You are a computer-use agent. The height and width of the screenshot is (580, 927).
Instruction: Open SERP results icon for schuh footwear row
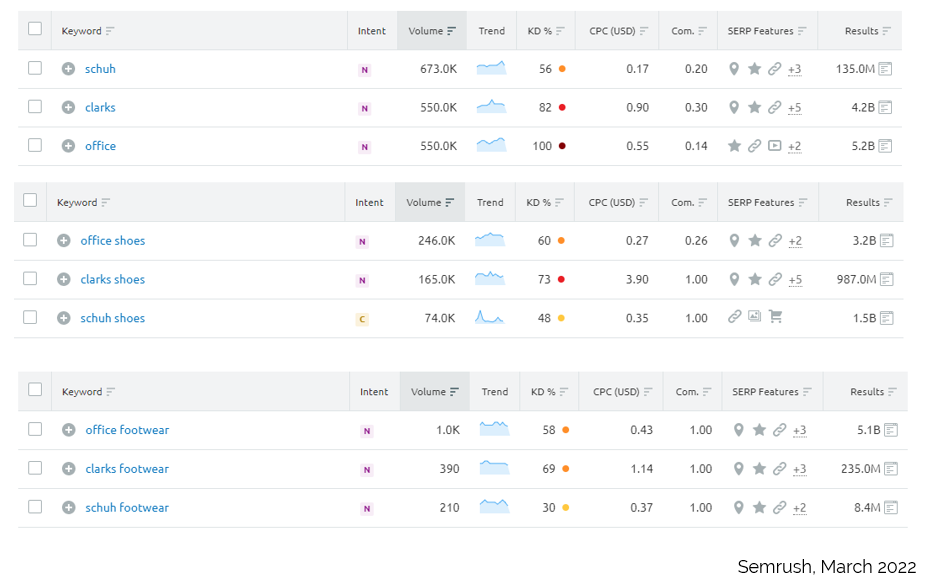coord(891,507)
